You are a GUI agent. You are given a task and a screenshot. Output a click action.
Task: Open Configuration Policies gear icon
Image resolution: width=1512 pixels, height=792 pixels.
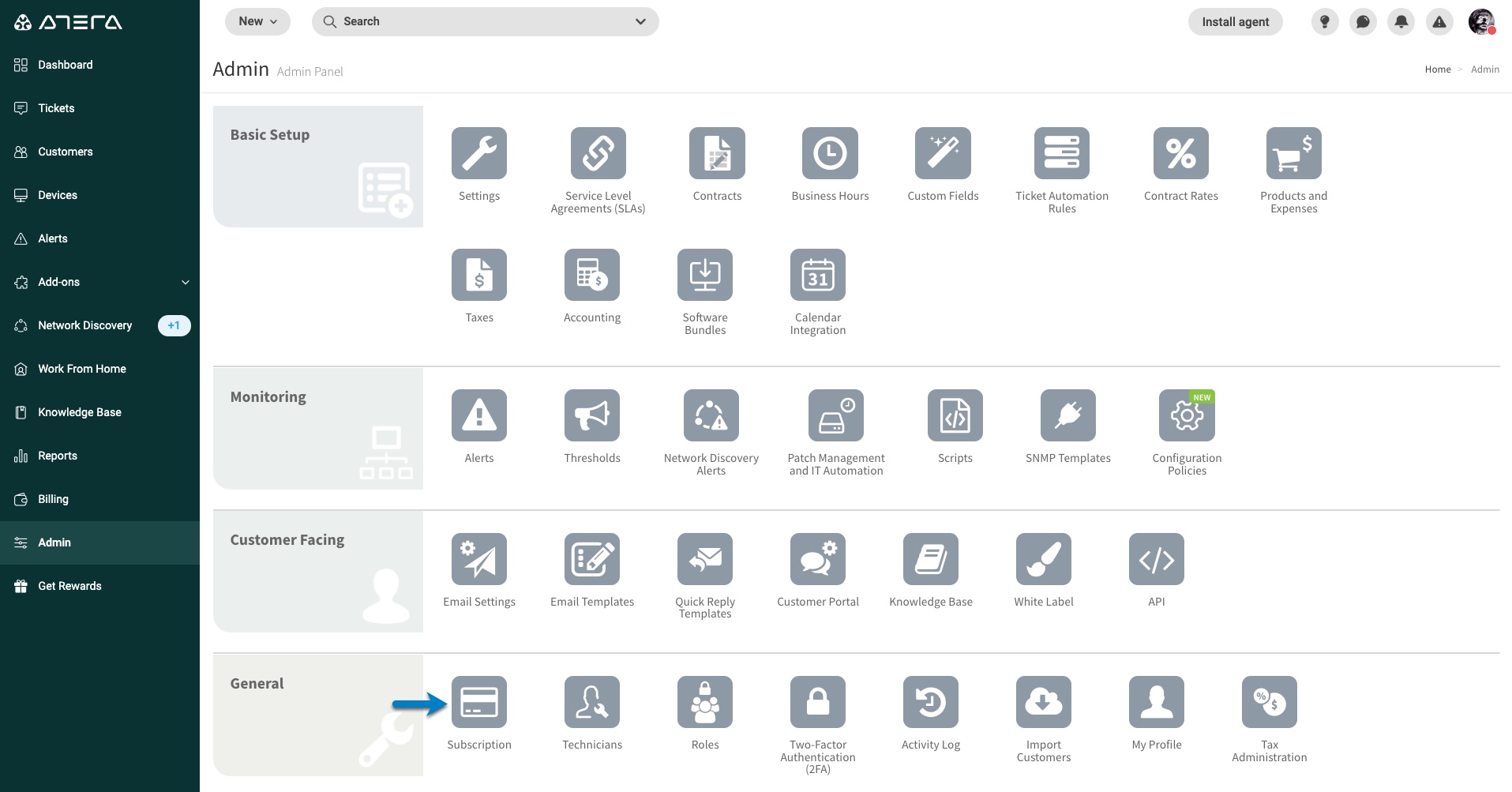coord(1187,415)
